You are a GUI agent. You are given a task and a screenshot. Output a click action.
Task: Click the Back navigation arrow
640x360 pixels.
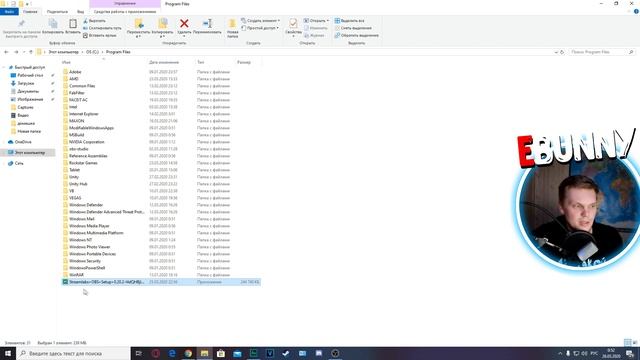coord(6,52)
